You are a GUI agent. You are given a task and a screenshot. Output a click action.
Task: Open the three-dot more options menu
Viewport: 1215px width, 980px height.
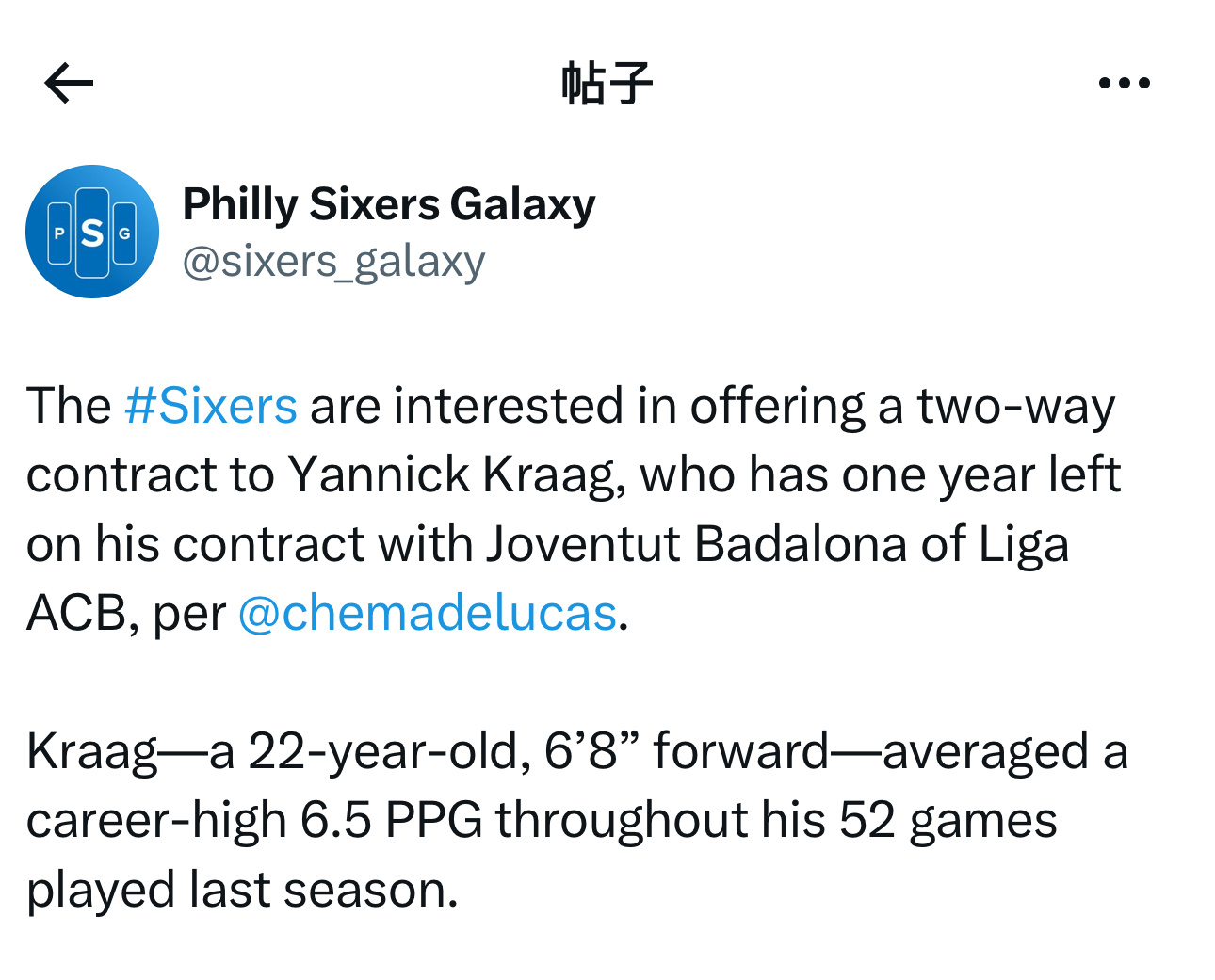[1125, 83]
